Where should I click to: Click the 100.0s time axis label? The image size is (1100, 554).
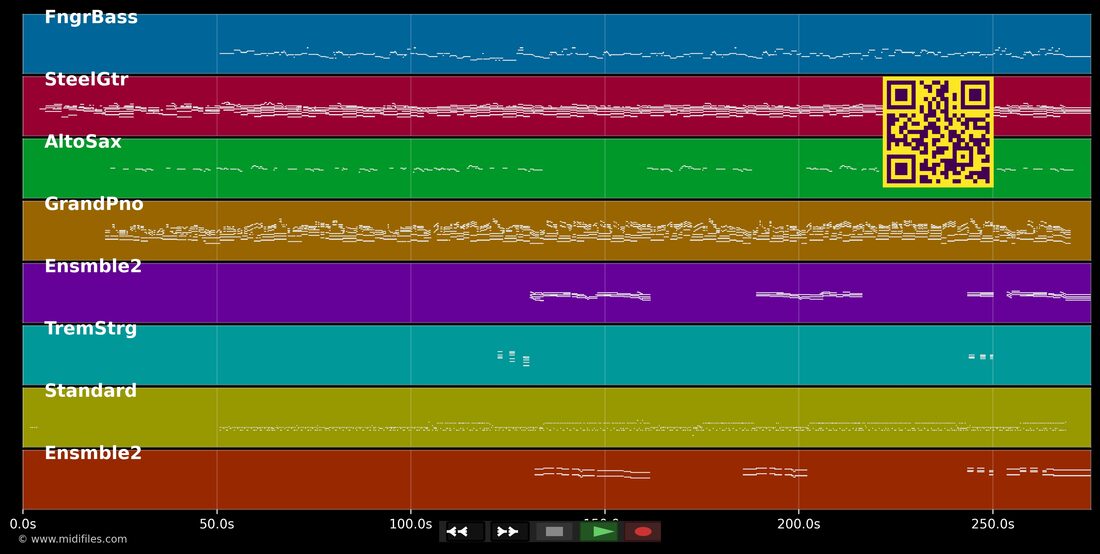(410, 524)
